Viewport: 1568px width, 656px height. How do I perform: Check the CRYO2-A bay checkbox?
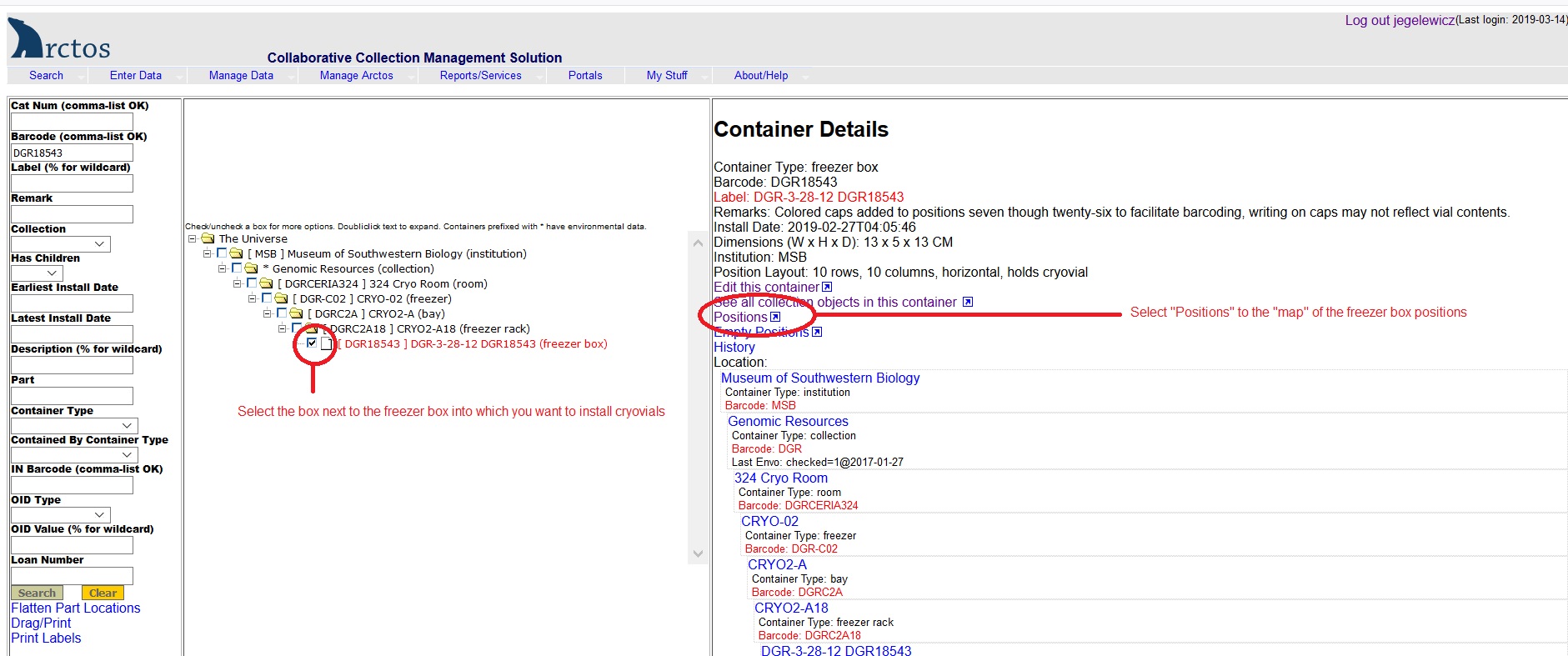point(282,313)
